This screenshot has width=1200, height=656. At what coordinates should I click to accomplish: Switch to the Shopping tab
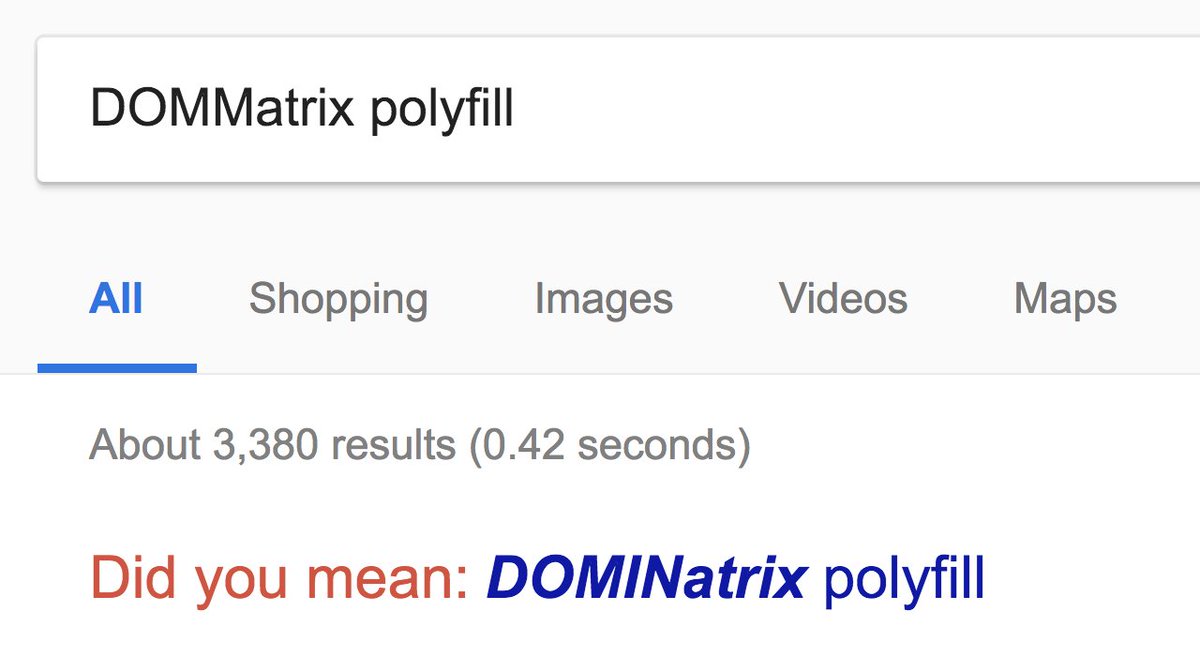(338, 299)
